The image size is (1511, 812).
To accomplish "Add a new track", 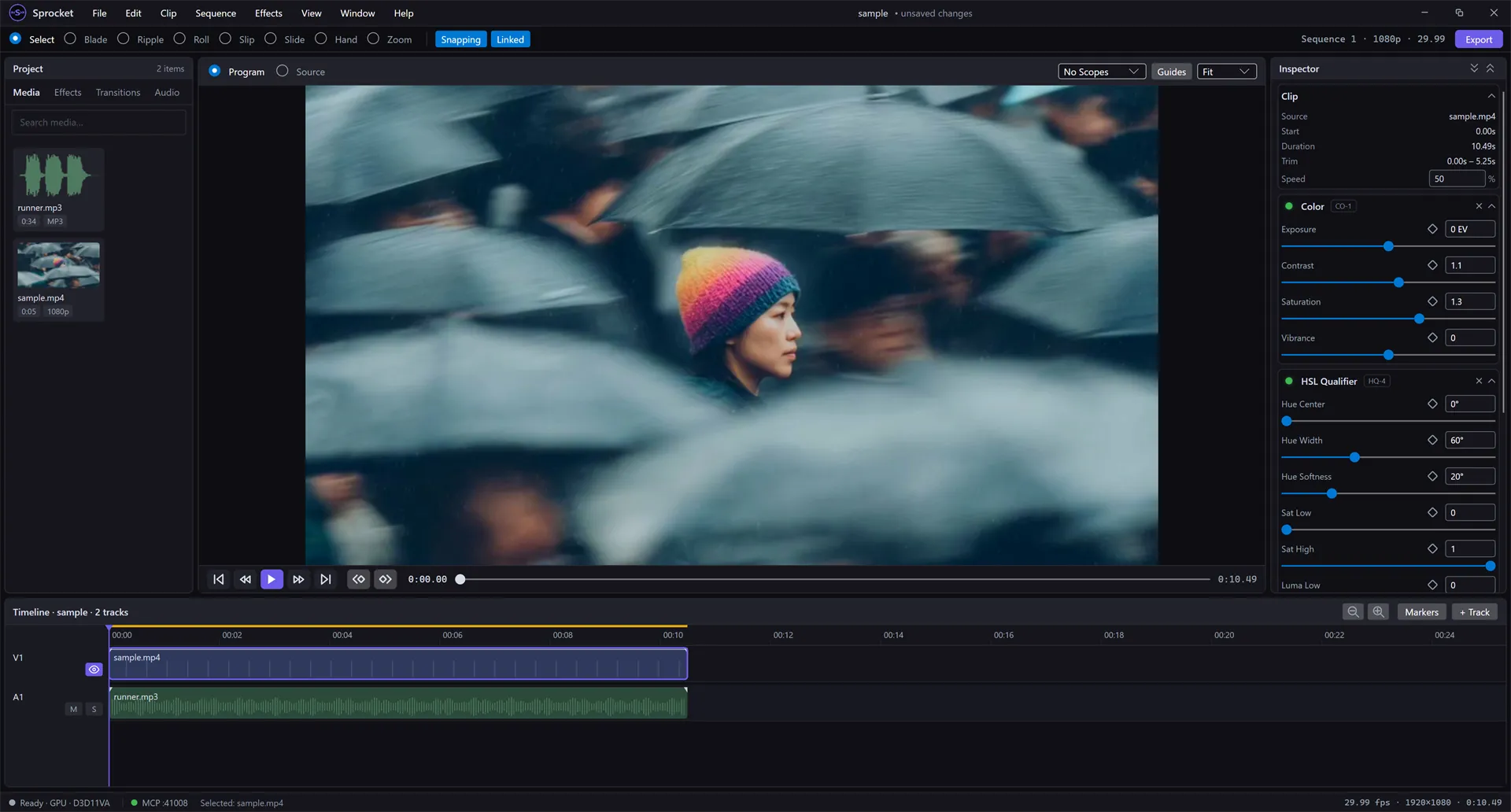I will point(1475,612).
